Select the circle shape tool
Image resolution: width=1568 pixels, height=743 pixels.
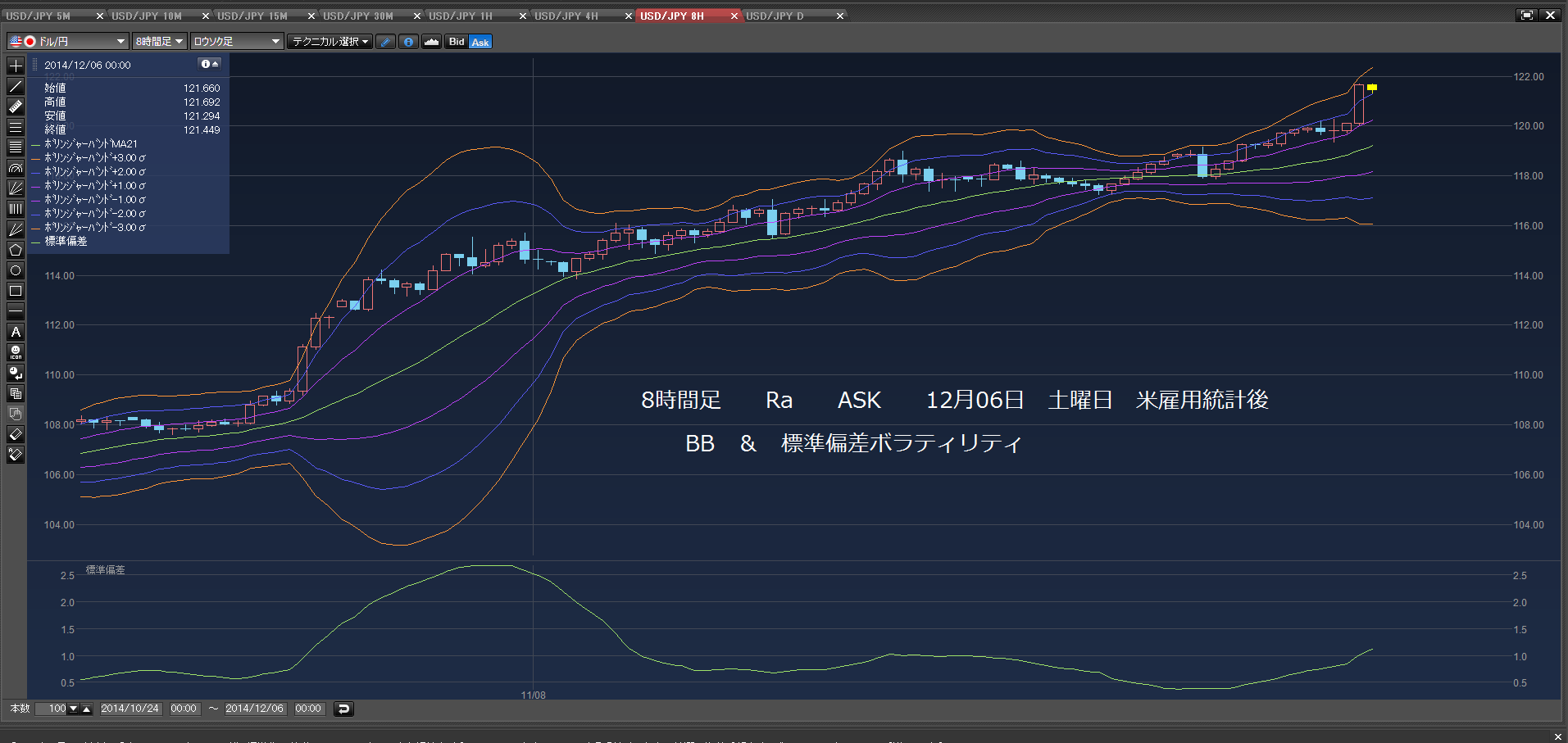pos(16,270)
